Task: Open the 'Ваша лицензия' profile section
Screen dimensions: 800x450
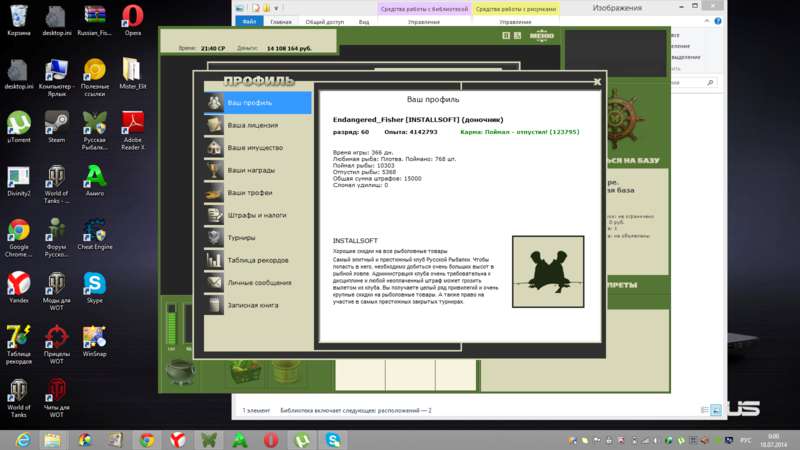Action: pos(258,125)
